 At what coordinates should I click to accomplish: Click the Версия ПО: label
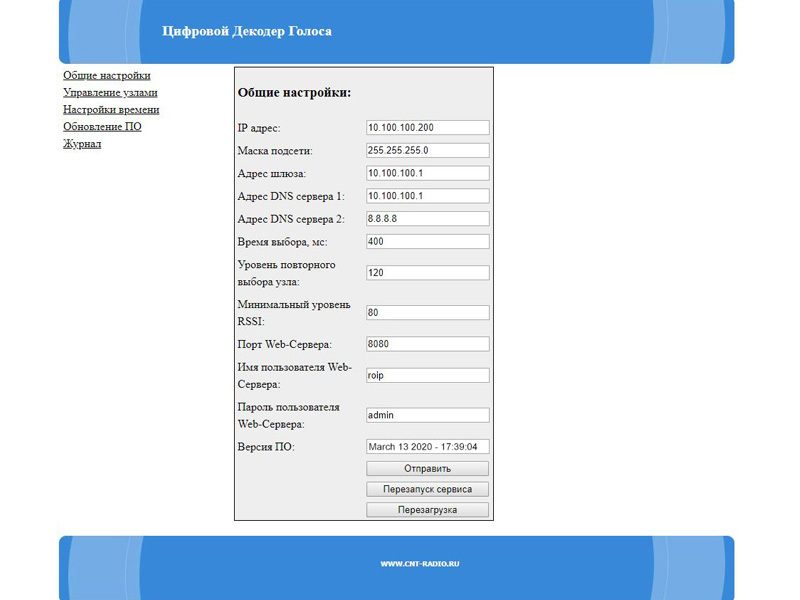(266, 447)
